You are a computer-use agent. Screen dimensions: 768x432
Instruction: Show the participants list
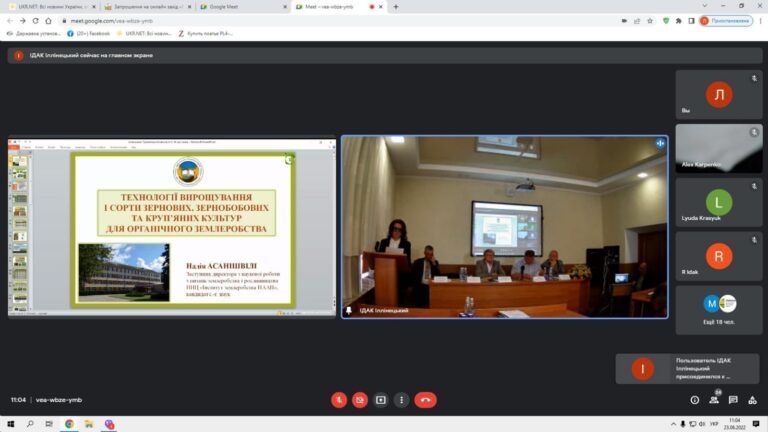point(714,400)
